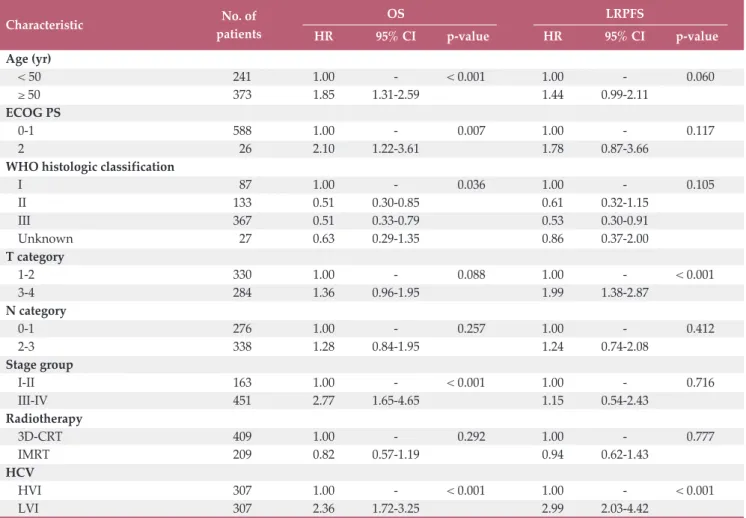Select the "III-IV" row label
This screenshot has height=518, width=746.
click(x=33, y=401)
